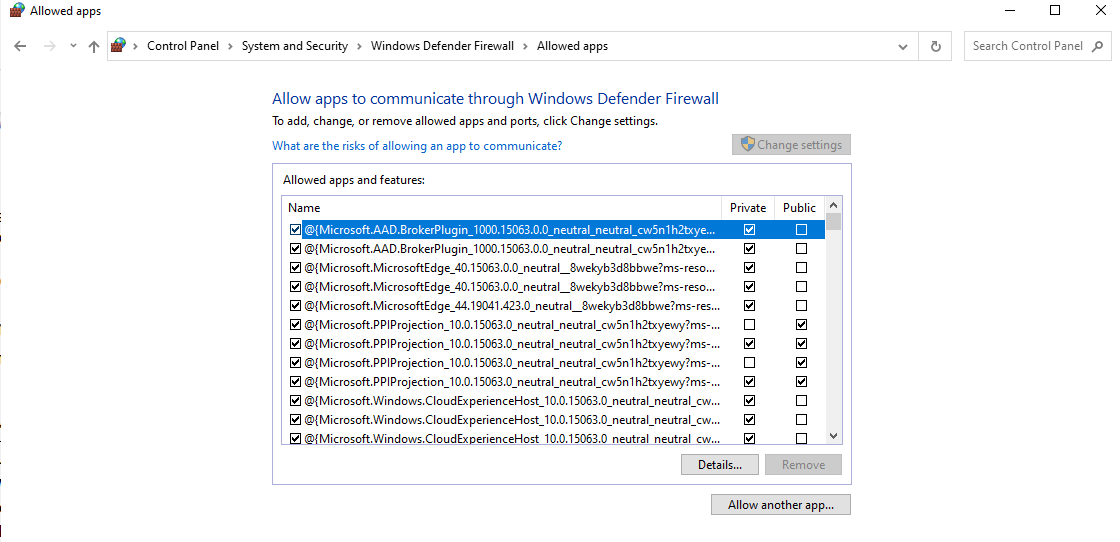The height and width of the screenshot is (542, 1120).
Task: Toggle name checkbox of highlighted AAD.BrokerPlugin row
Action: [x=295, y=230]
